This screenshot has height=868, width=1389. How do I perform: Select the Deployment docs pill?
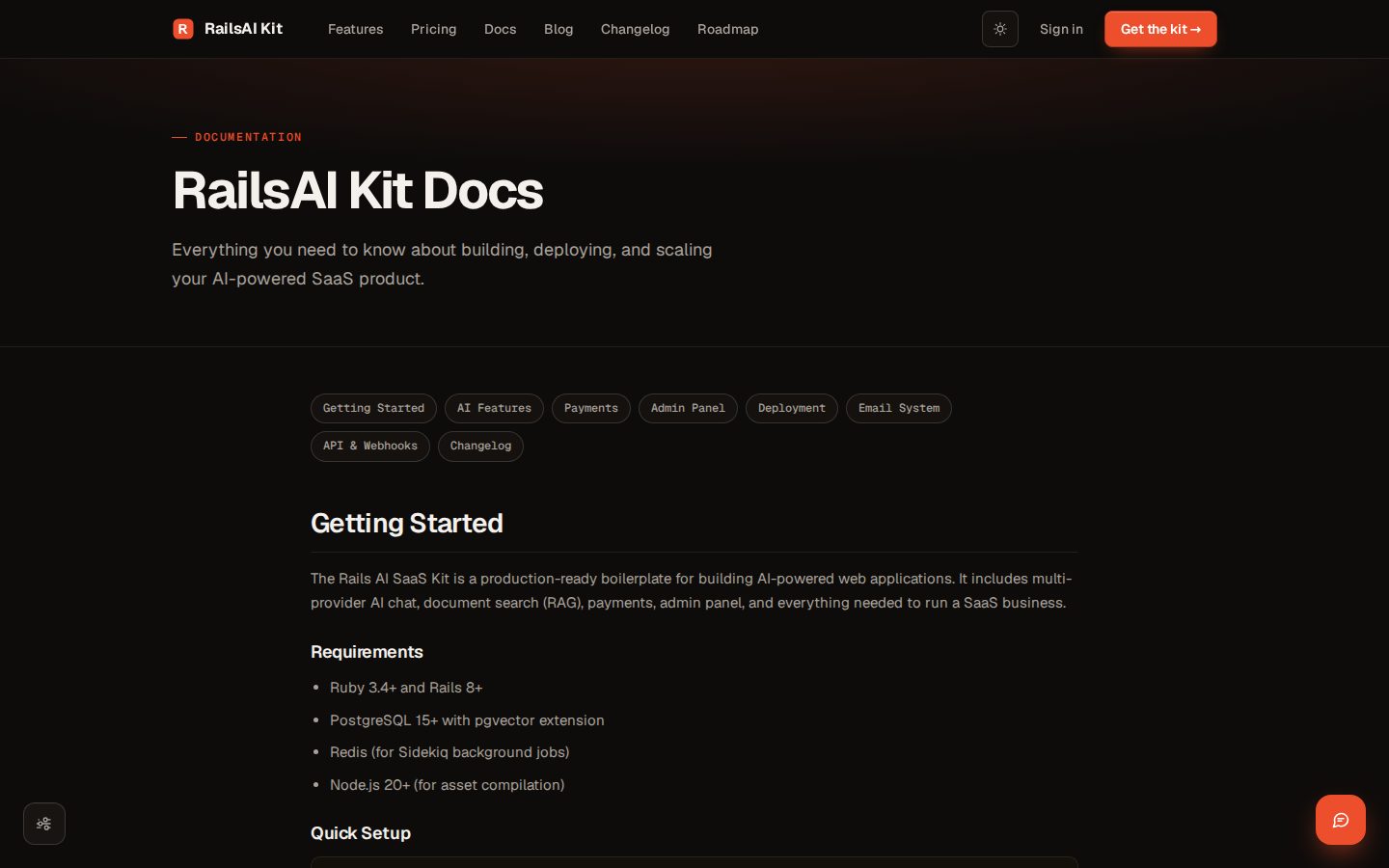[x=792, y=408]
